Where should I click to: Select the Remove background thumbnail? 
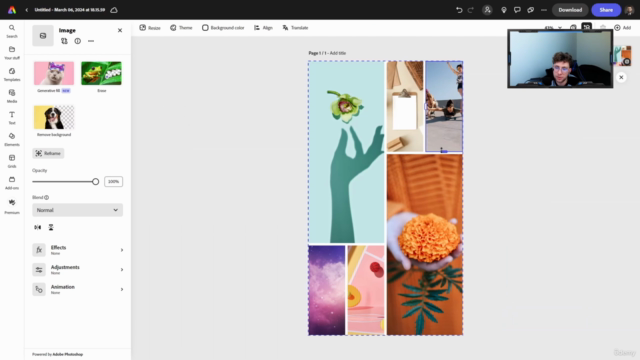point(54,118)
